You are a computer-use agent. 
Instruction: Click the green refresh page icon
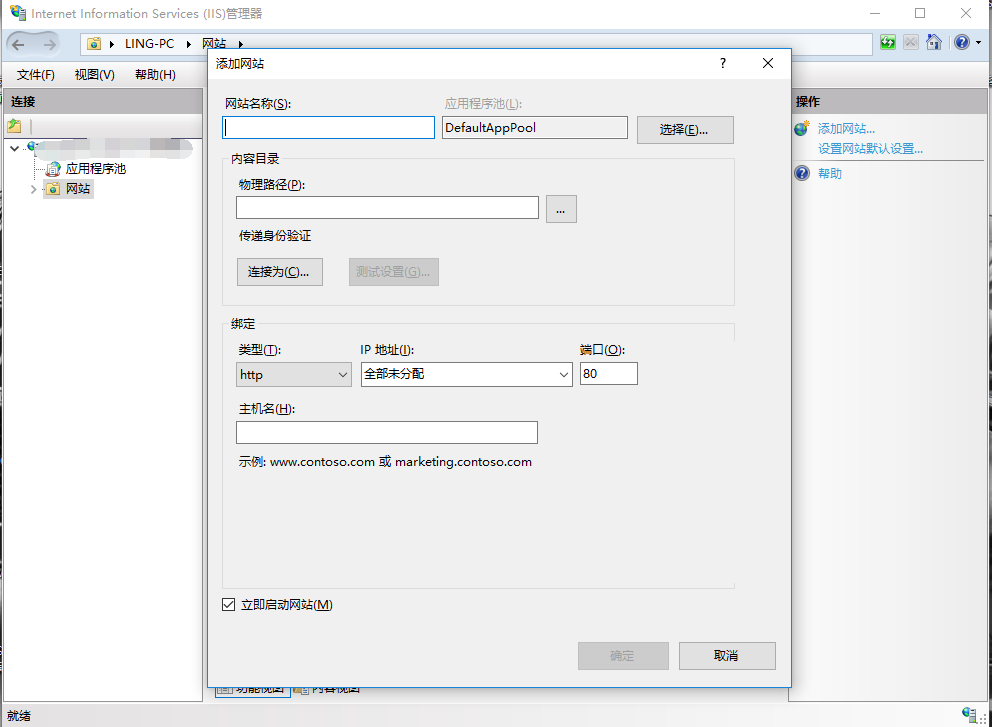pyautogui.click(x=888, y=43)
